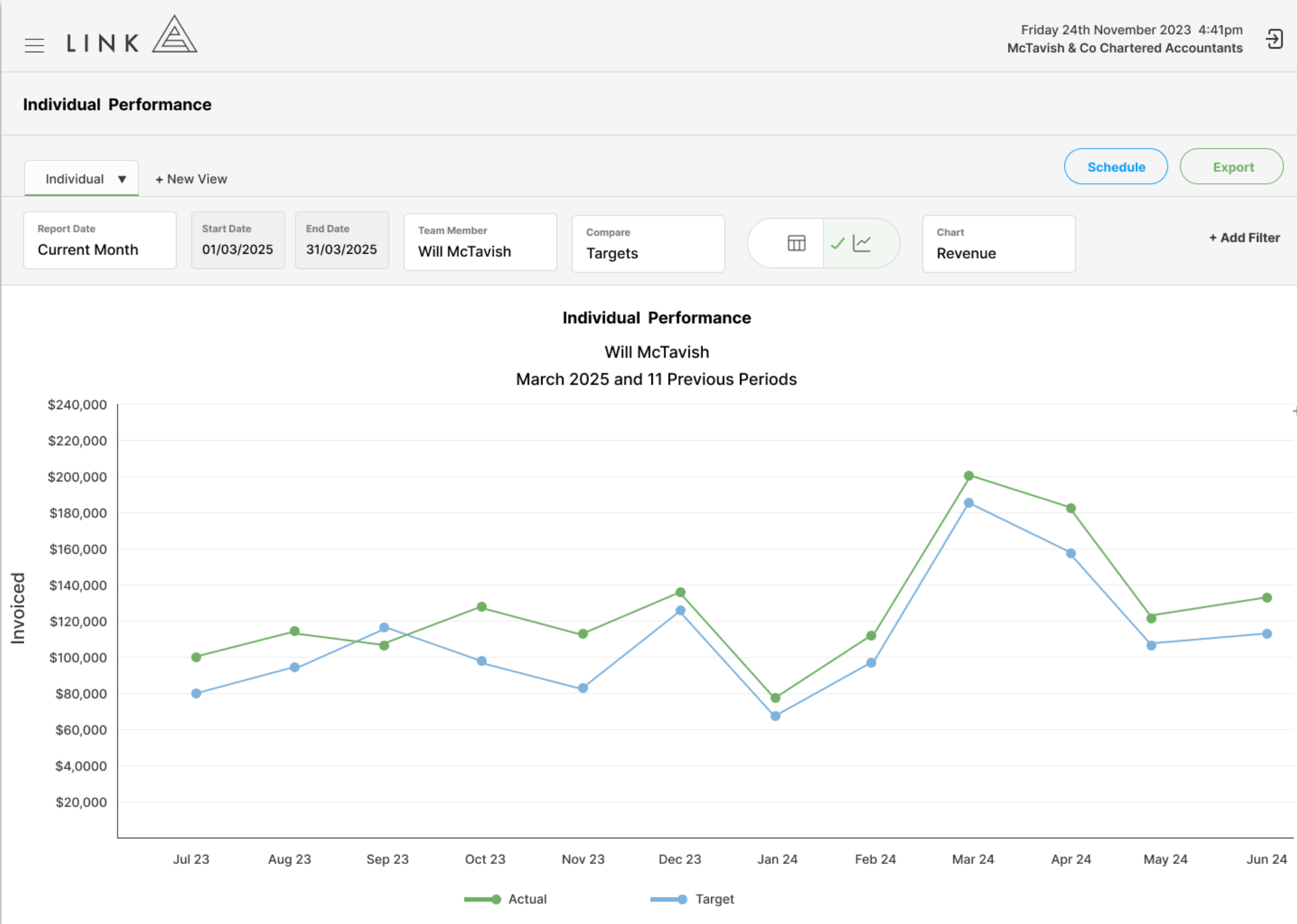Select the Target data point for Mar 24
1297x924 pixels.
point(968,503)
